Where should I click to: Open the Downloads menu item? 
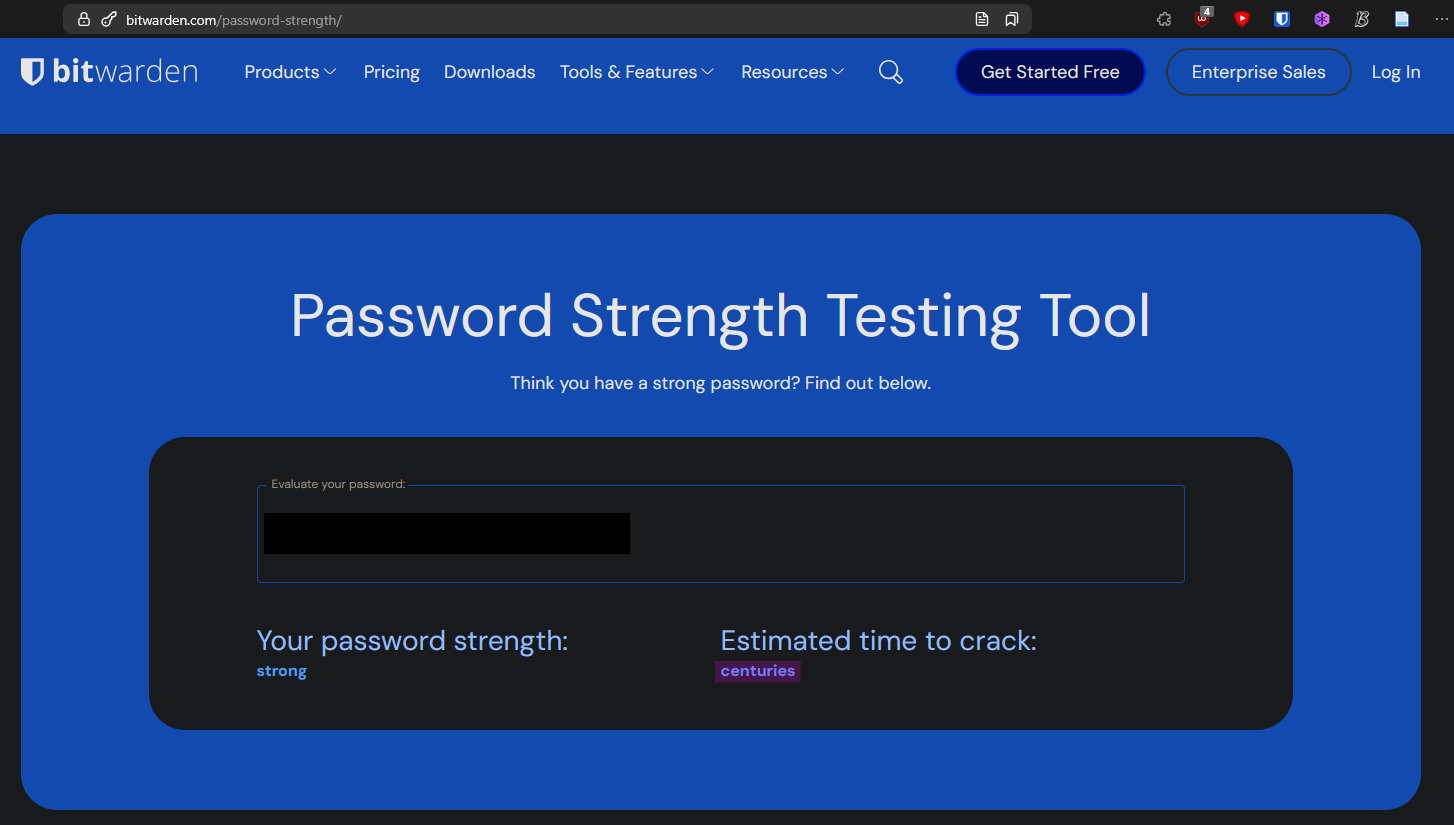[490, 72]
